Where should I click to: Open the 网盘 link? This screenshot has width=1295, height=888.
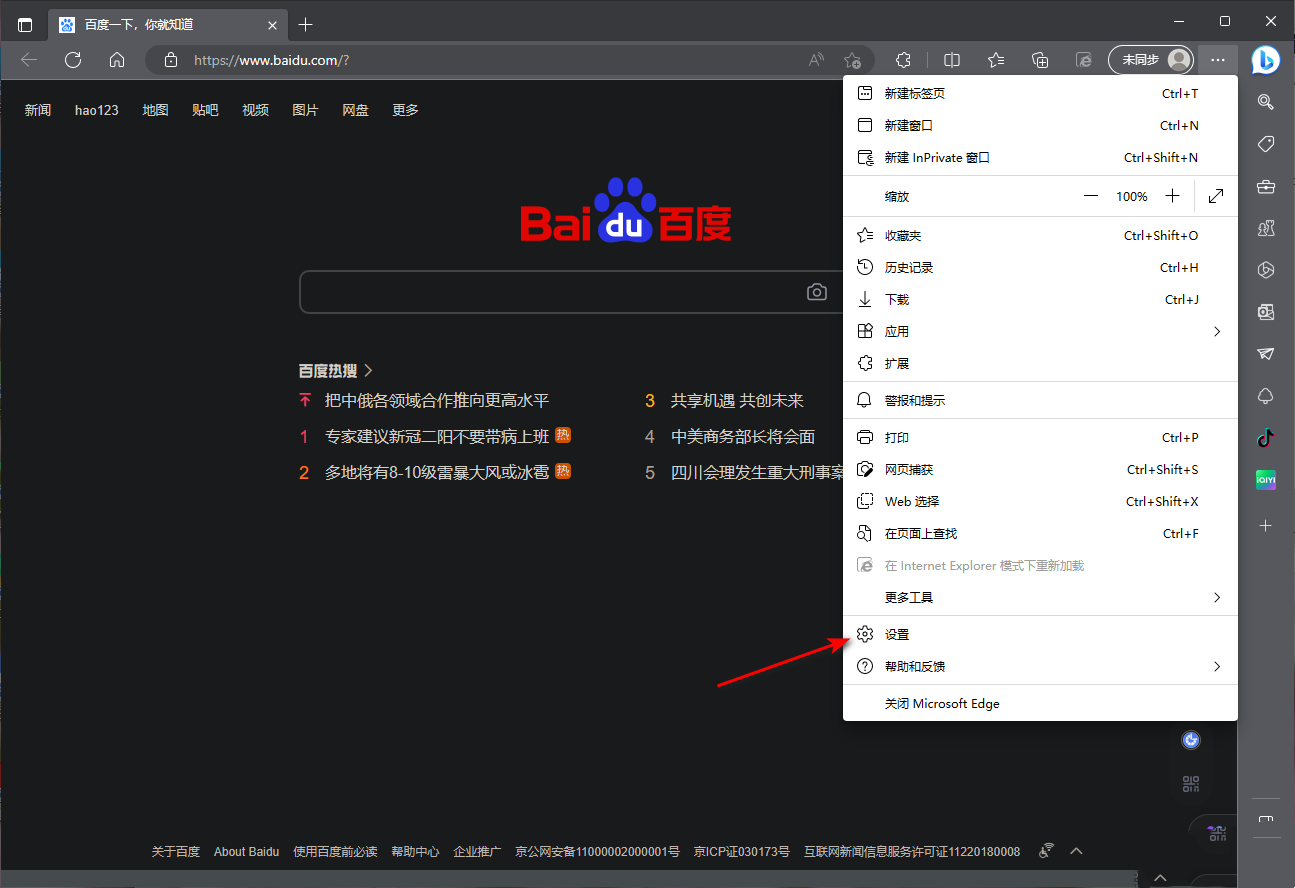click(x=355, y=110)
